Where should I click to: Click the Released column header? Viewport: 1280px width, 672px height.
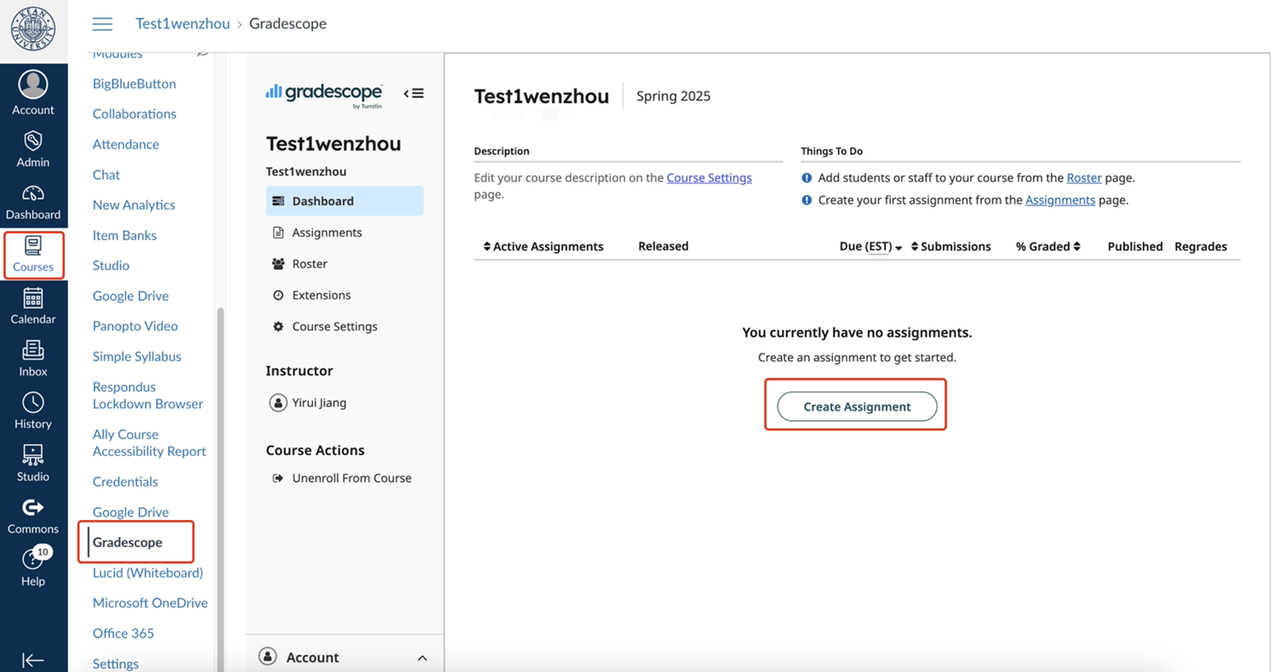tap(663, 246)
